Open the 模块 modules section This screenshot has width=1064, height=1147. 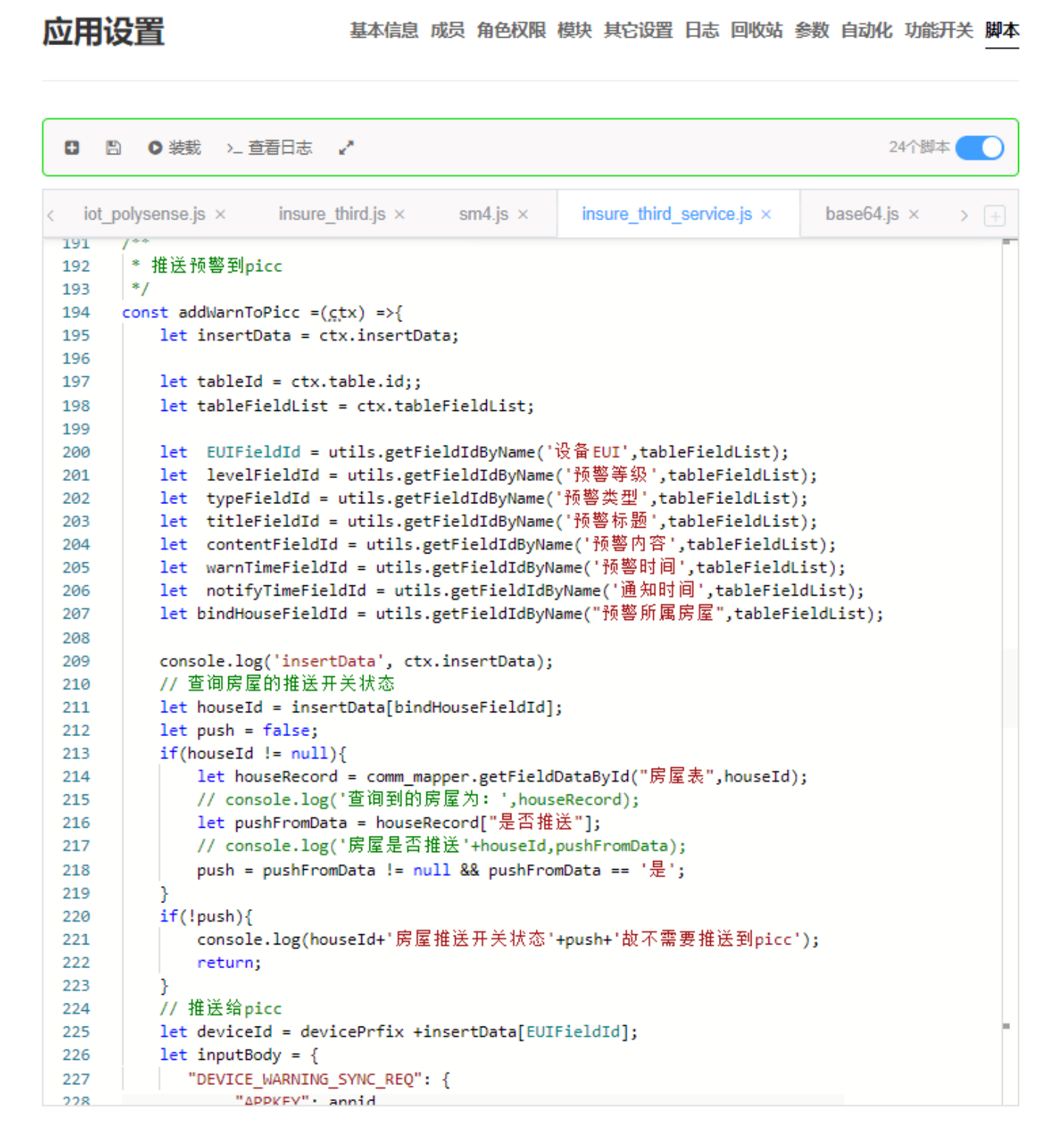coord(575,30)
